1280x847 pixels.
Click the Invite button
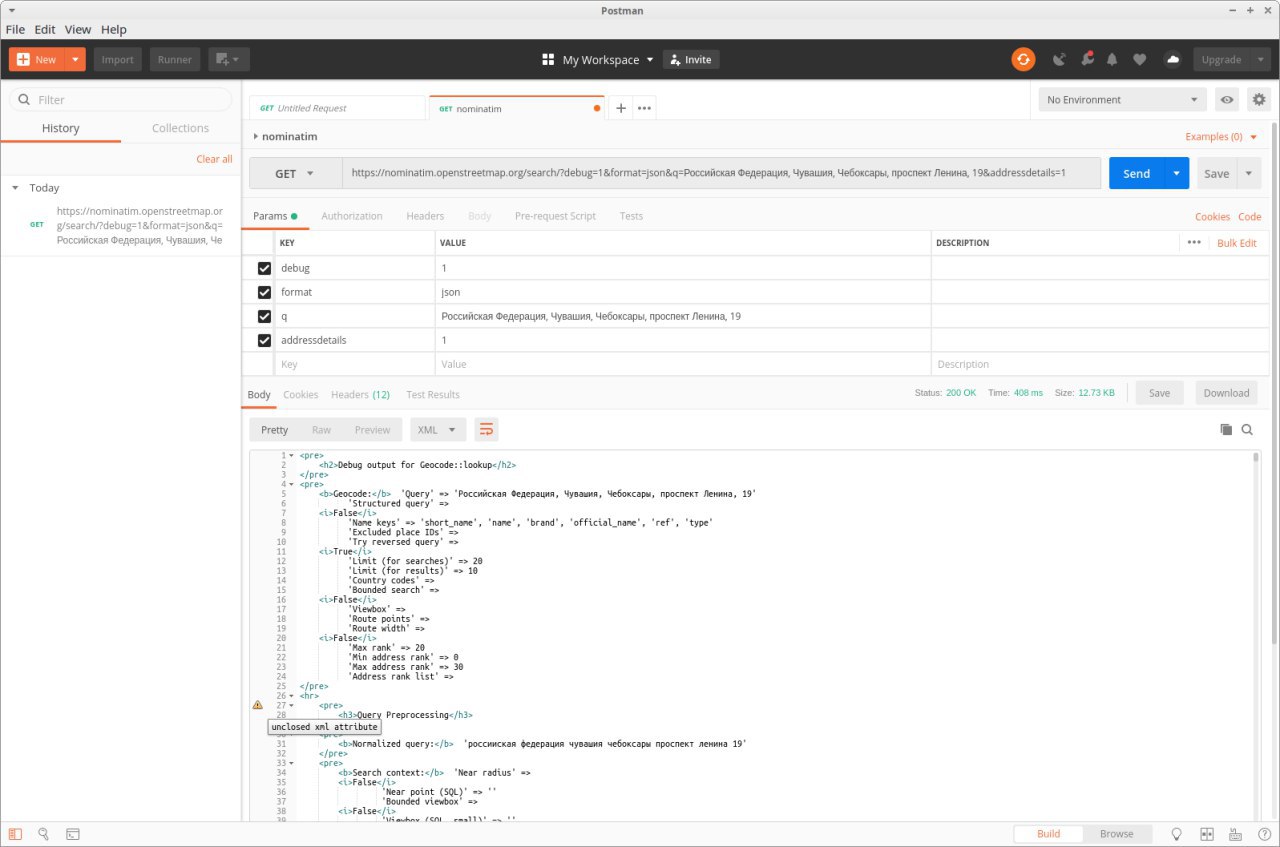[x=691, y=60]
